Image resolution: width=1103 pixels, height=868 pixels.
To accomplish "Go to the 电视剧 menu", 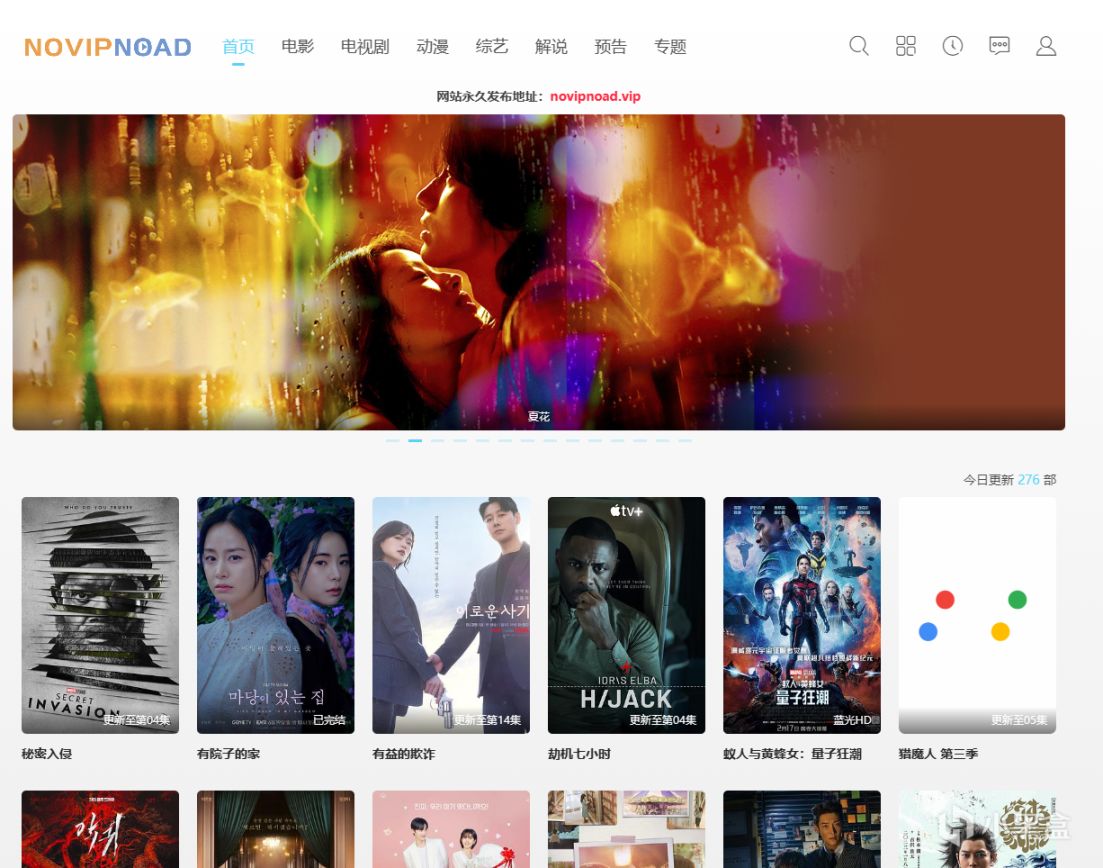I will [365, 46].
